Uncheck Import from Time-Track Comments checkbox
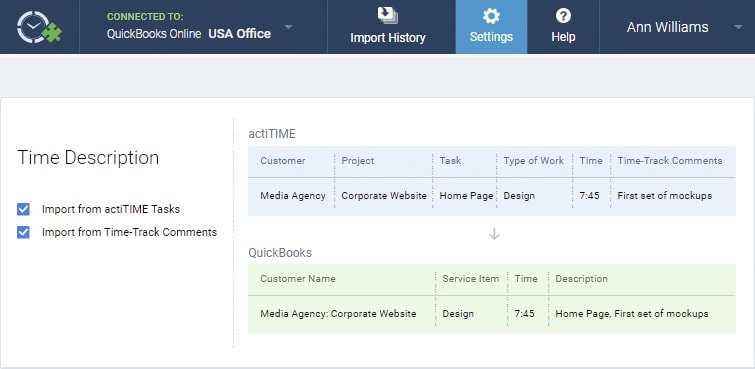The height and width of the screenshot is (369, 755). tap(23, 232)
